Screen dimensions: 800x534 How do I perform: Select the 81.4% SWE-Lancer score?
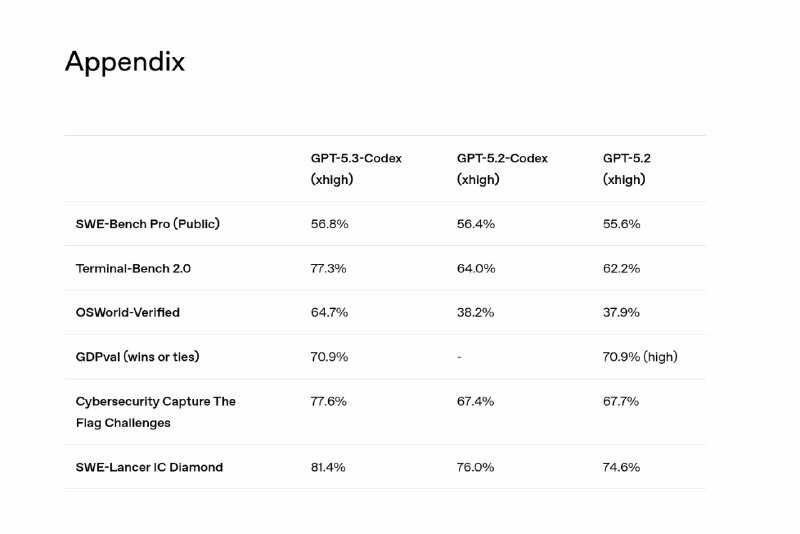point(329,467)
